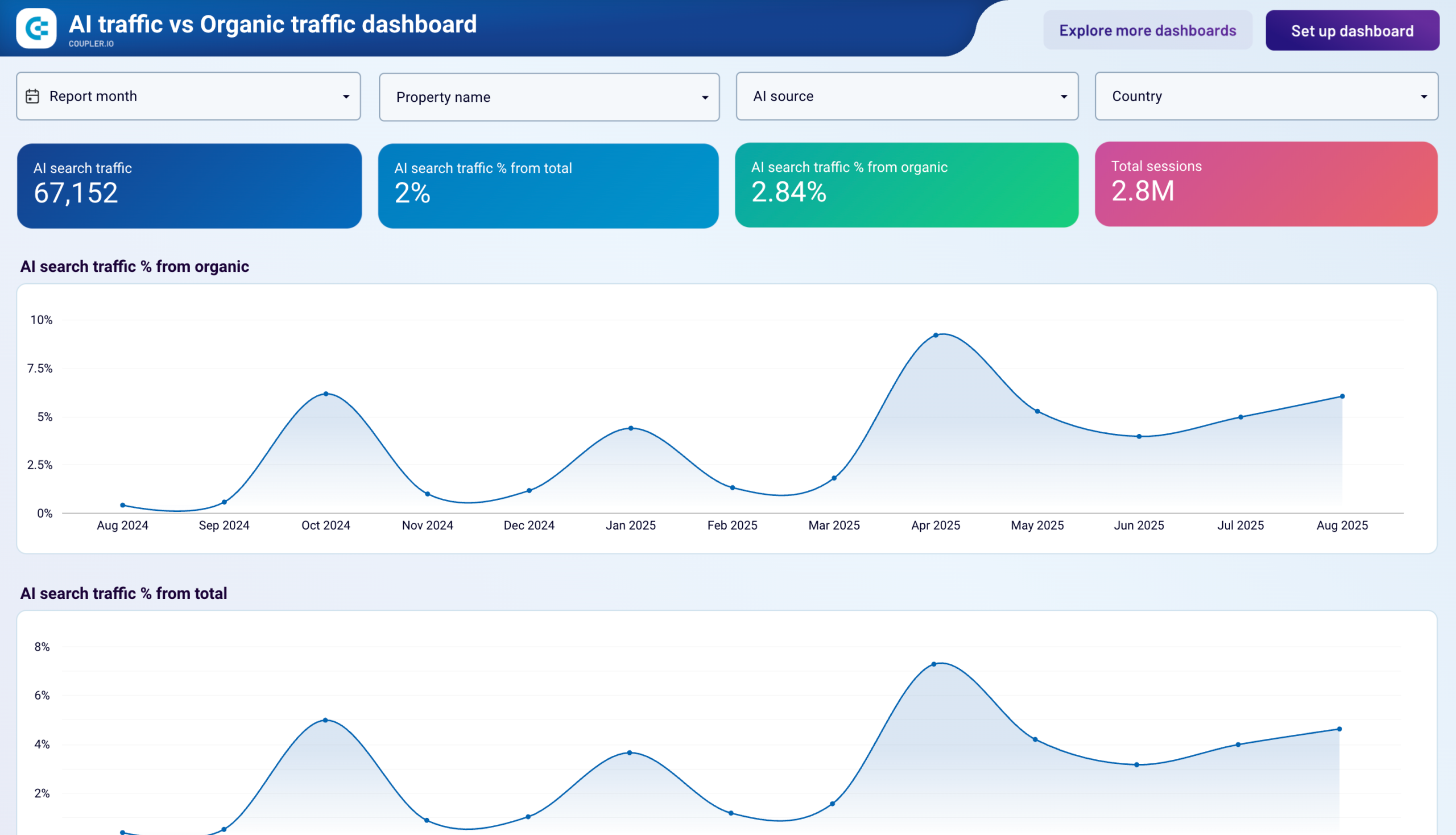
Task: Select the Jan 2025 axis label on first chart
Action: coord(631,525)
